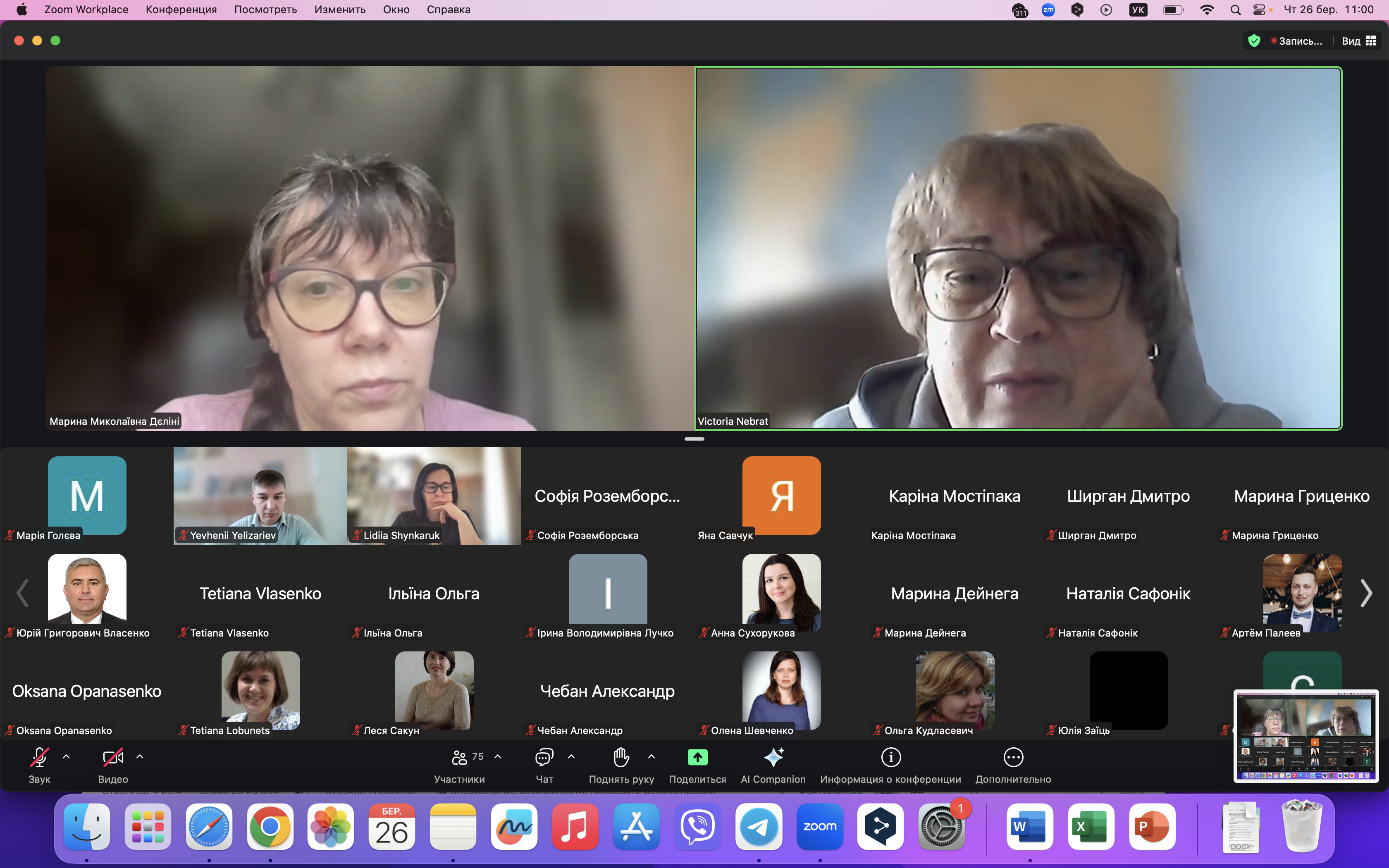The height and width of the screenshot is (868, 1389).
Task: Turn on camera with Видео button
Action: tap(112, 757)
